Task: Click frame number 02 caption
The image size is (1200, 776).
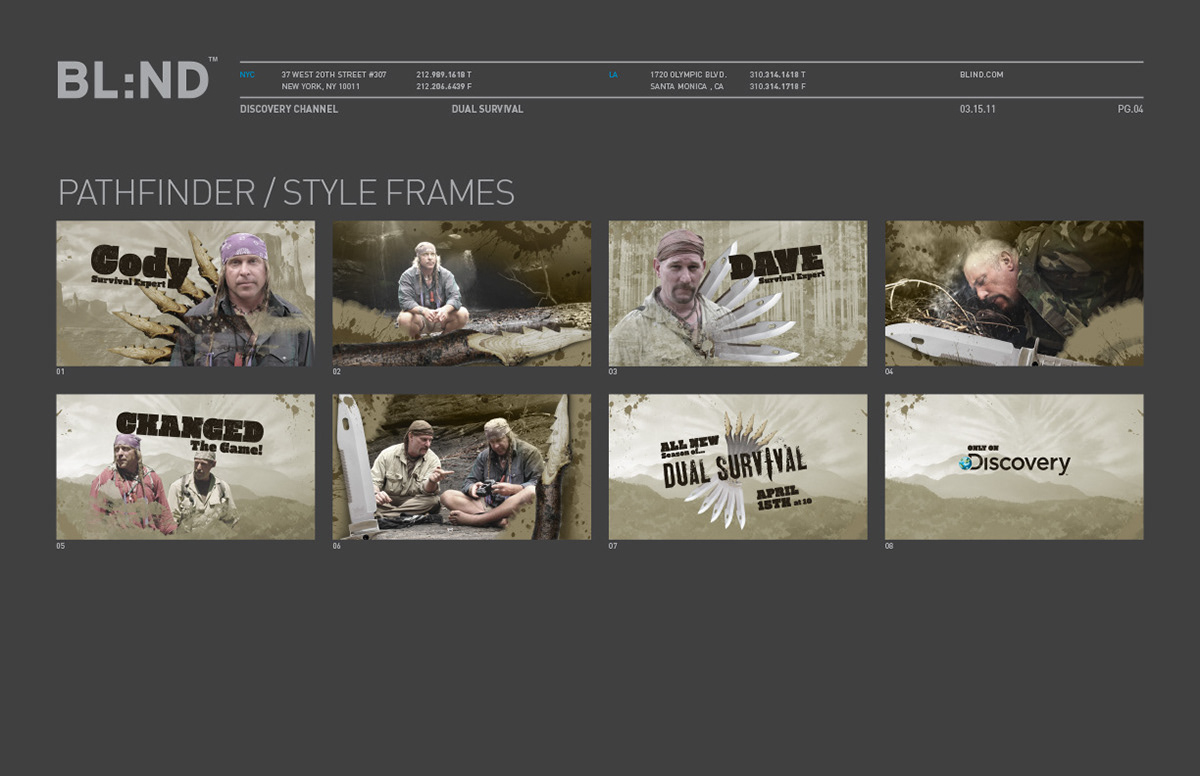Action: coord(337,372)
